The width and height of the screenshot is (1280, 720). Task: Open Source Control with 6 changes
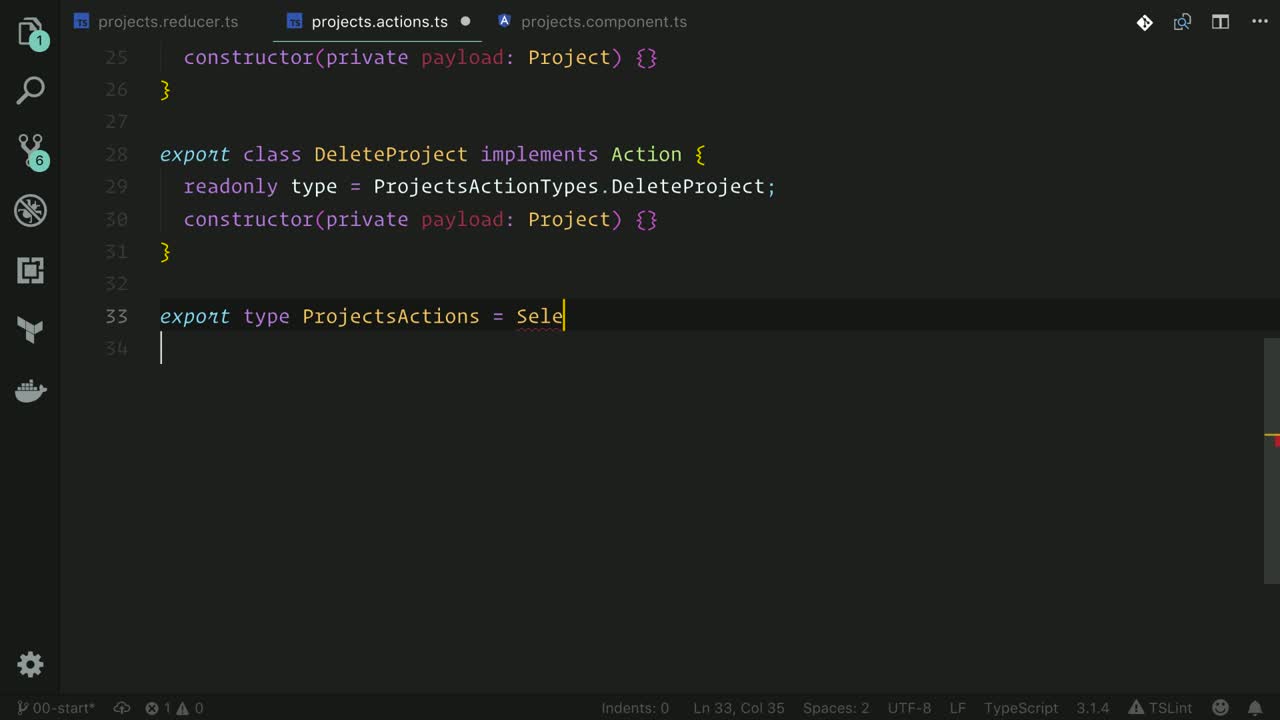click(x=30, y=151)
